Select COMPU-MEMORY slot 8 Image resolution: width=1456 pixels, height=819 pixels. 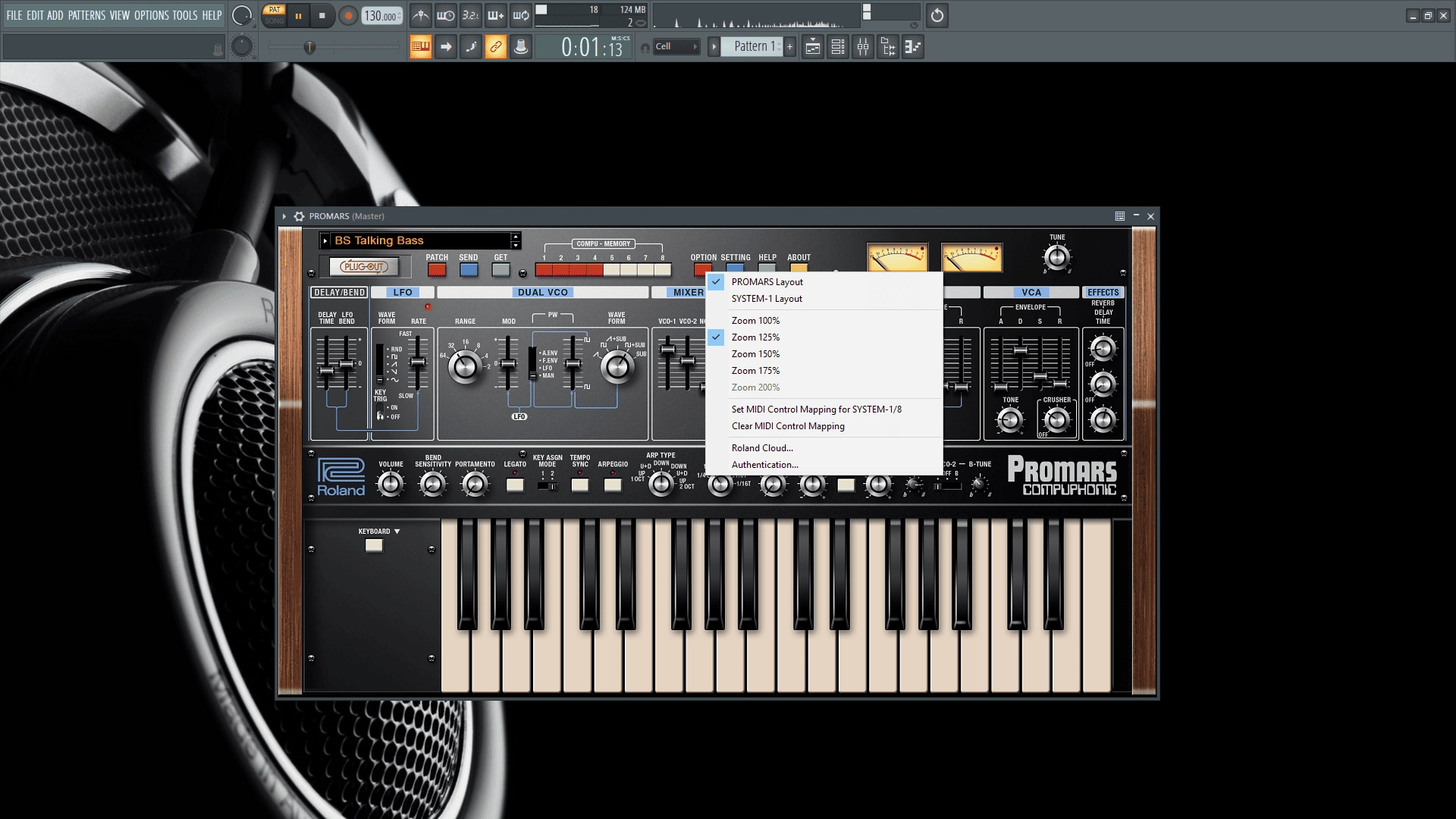click(x=663, y=269)
